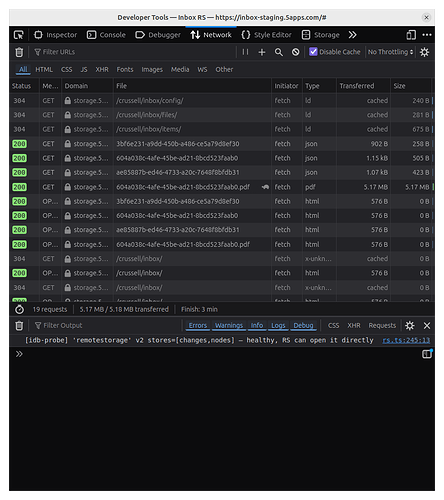
Task: Filter requests by Other
Action: pos(224,69)
